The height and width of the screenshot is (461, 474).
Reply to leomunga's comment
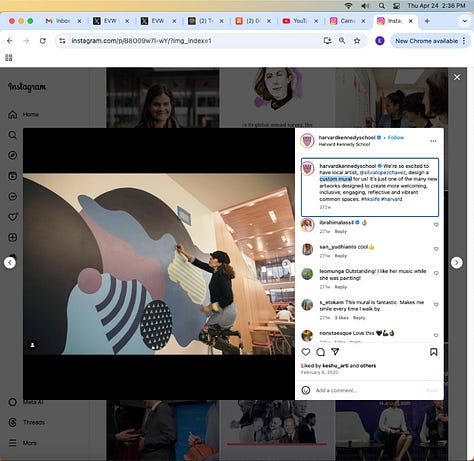(341, 287)
